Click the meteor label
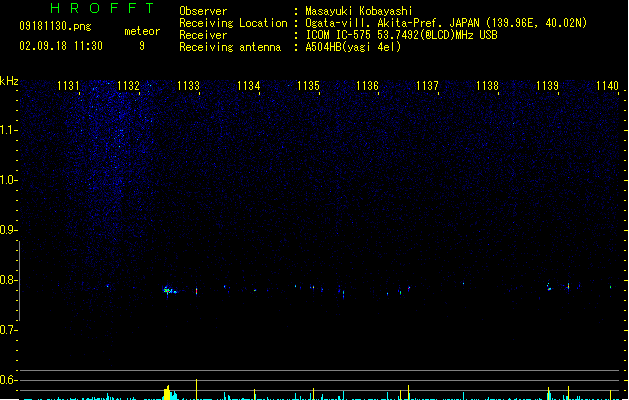Screen dimensions: 629x400 click(x=142, y=31)
